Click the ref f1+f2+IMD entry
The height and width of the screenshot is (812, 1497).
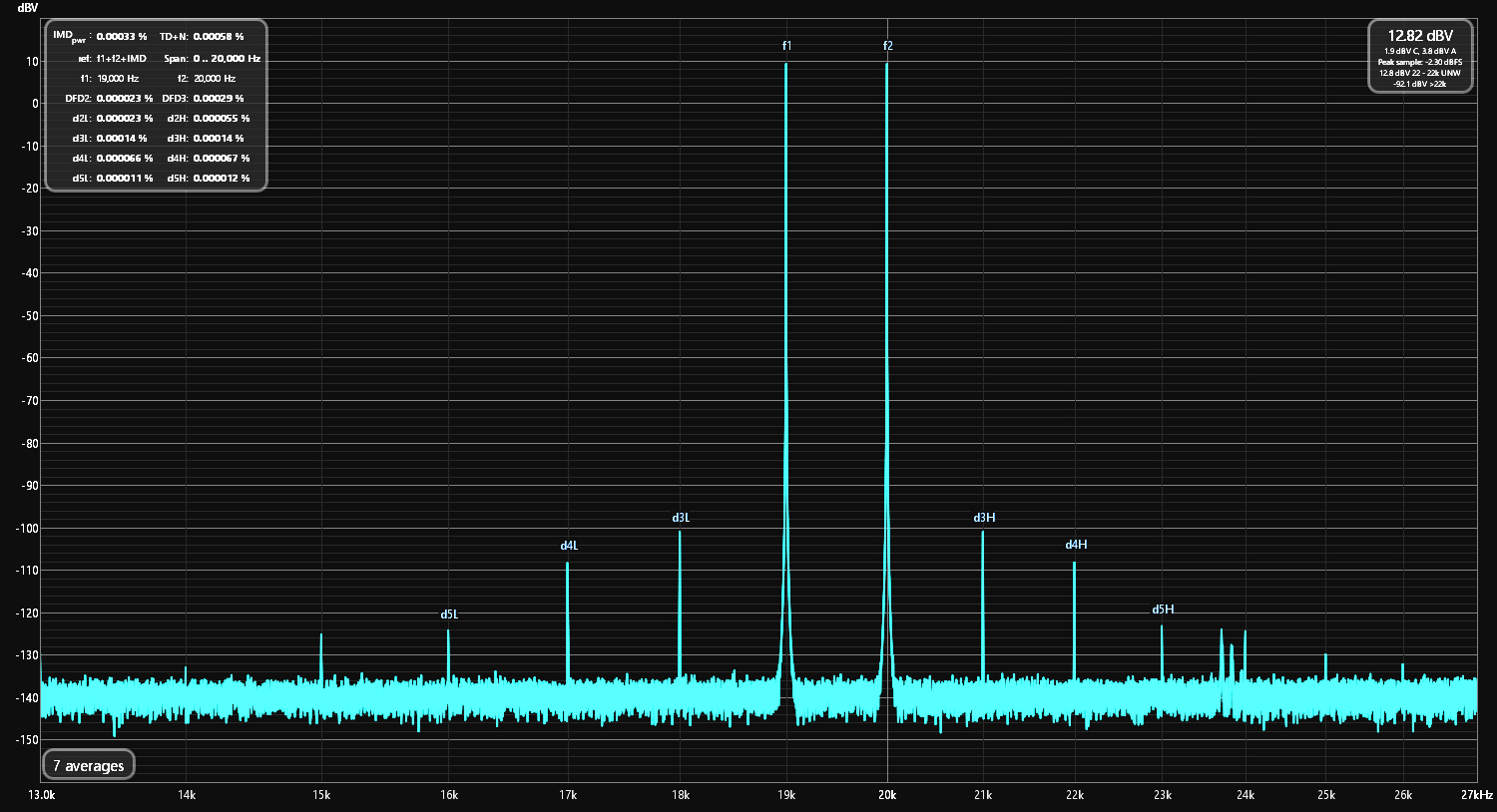(x=121, y=59)
